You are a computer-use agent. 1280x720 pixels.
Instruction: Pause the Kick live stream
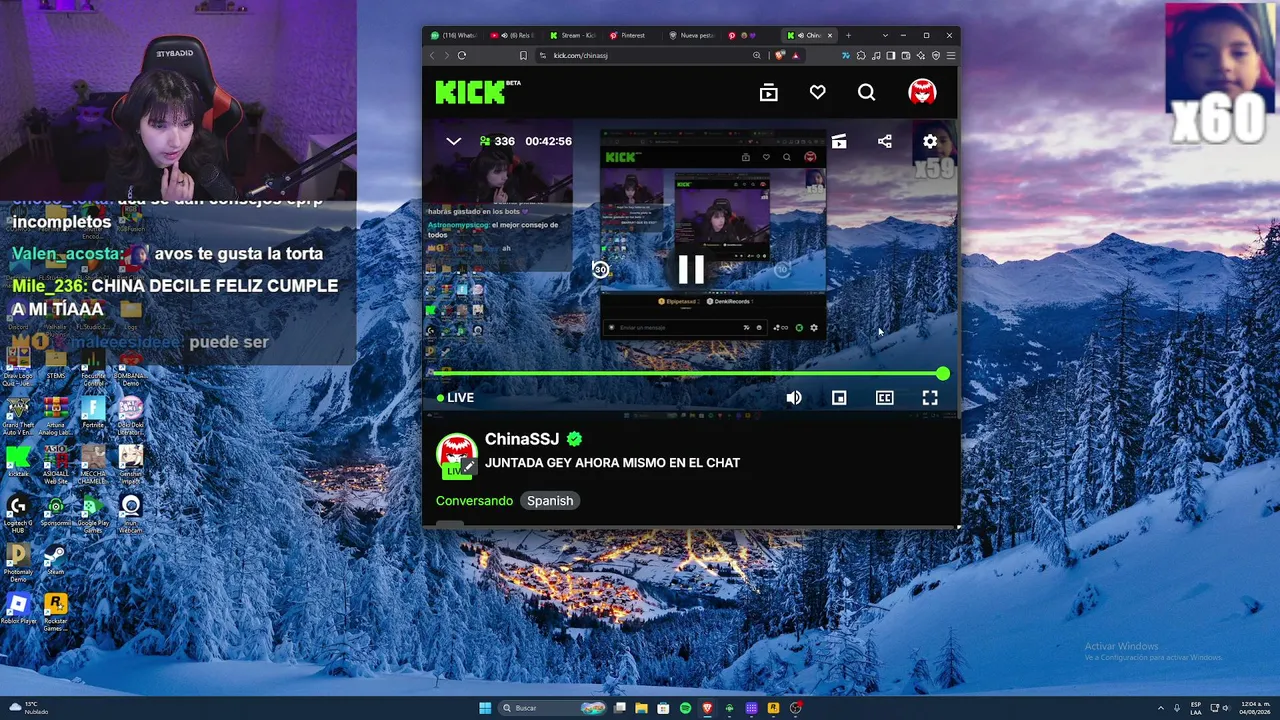coord(691,269)
